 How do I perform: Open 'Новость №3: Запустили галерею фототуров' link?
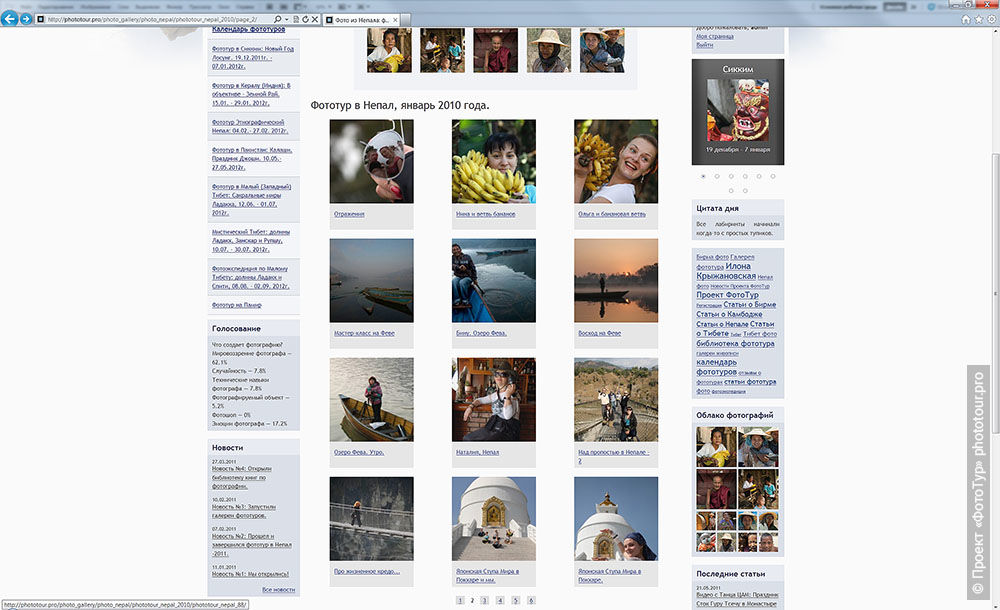click(244, 511)
